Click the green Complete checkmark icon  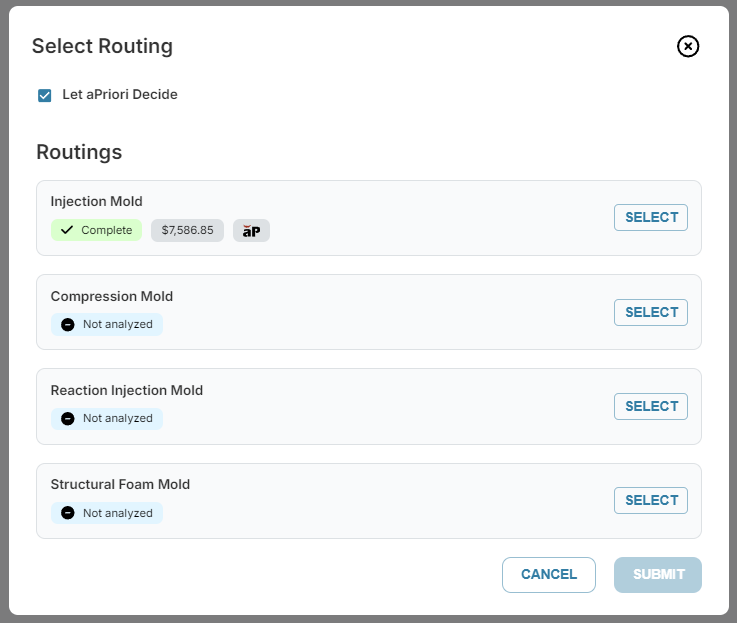tap(67, 230)
